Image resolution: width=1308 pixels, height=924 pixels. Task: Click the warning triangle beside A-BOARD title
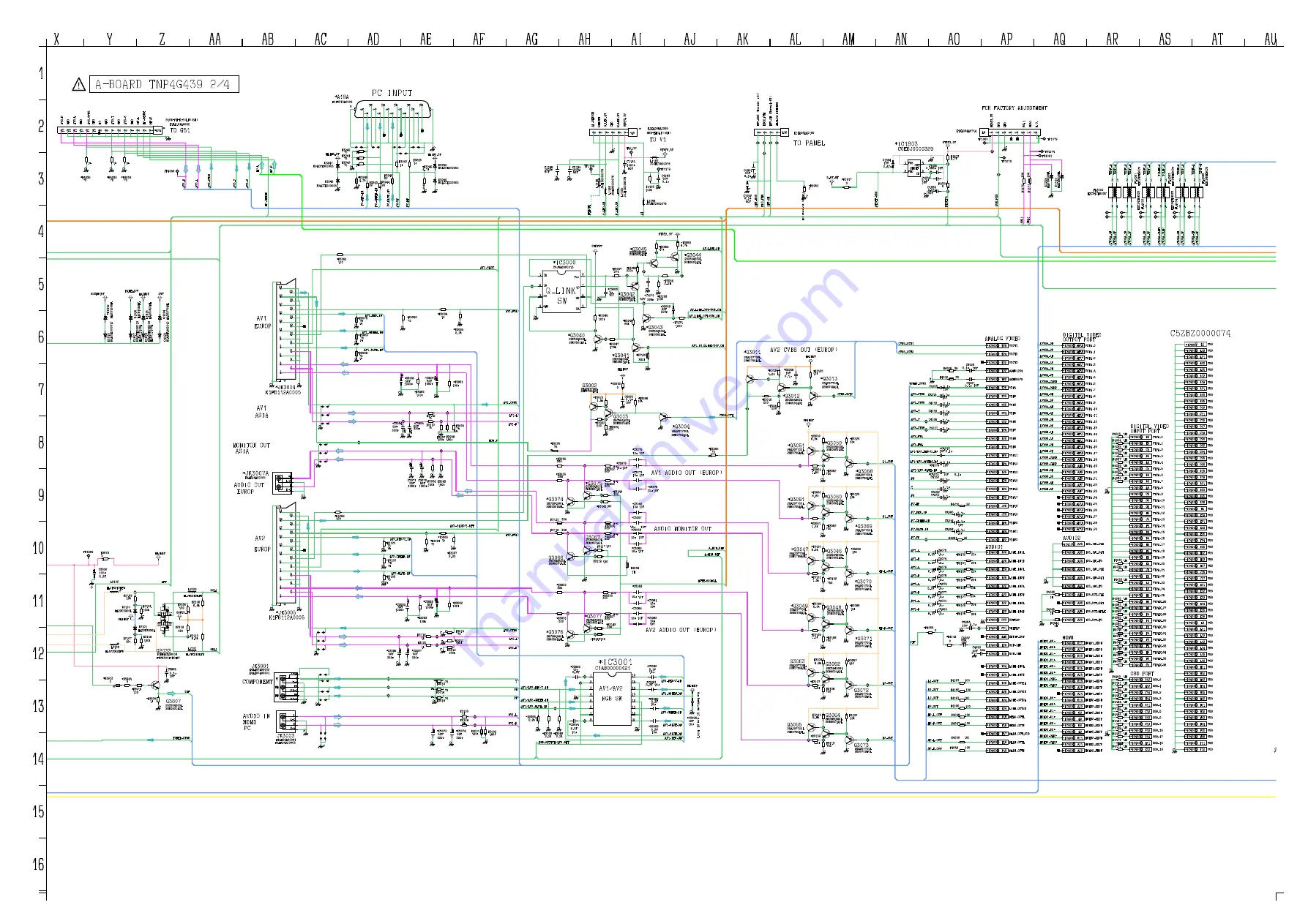[79, 84]
